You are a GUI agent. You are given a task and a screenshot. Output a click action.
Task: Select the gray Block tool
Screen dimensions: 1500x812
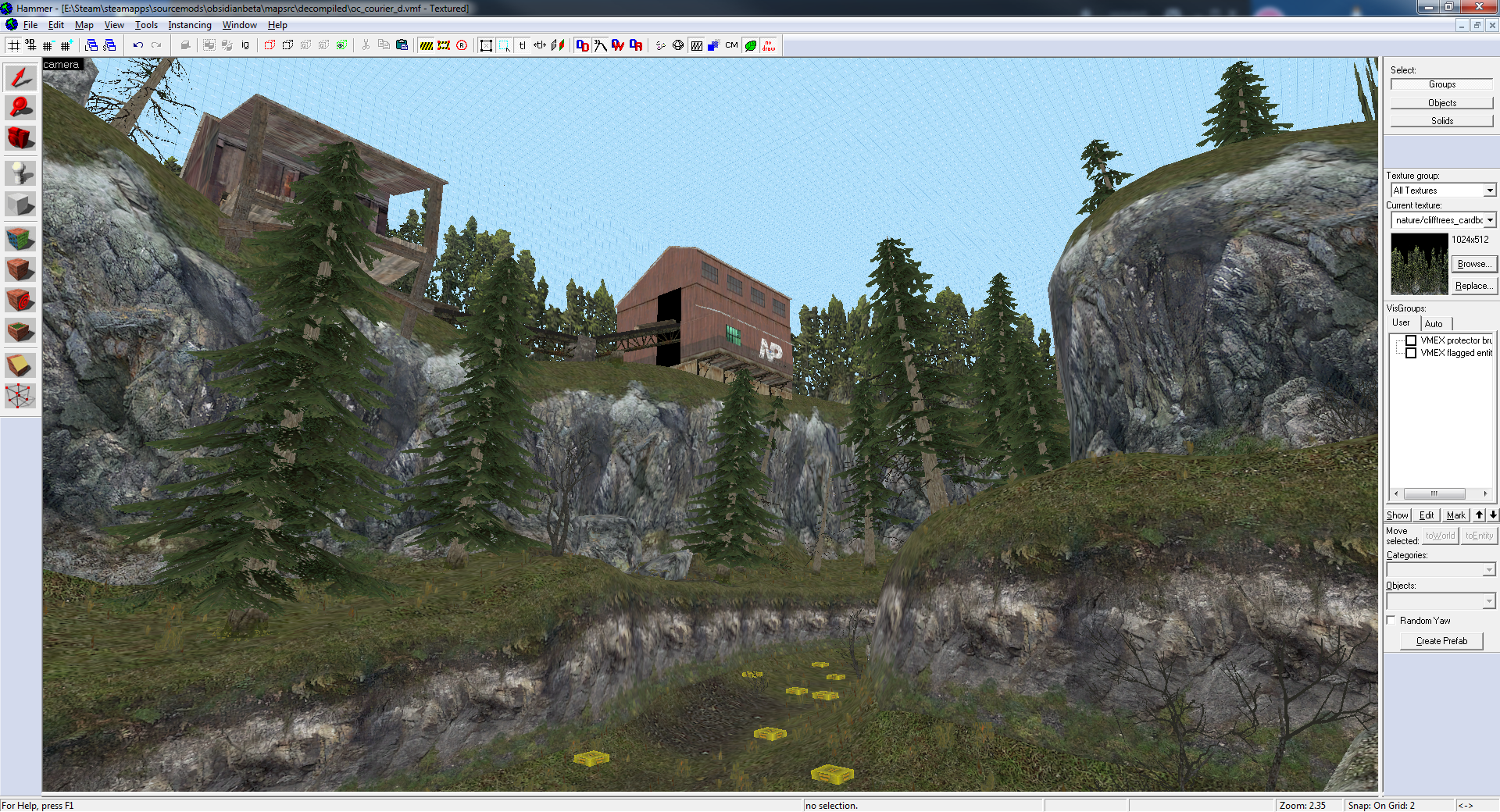click(20, 205)
